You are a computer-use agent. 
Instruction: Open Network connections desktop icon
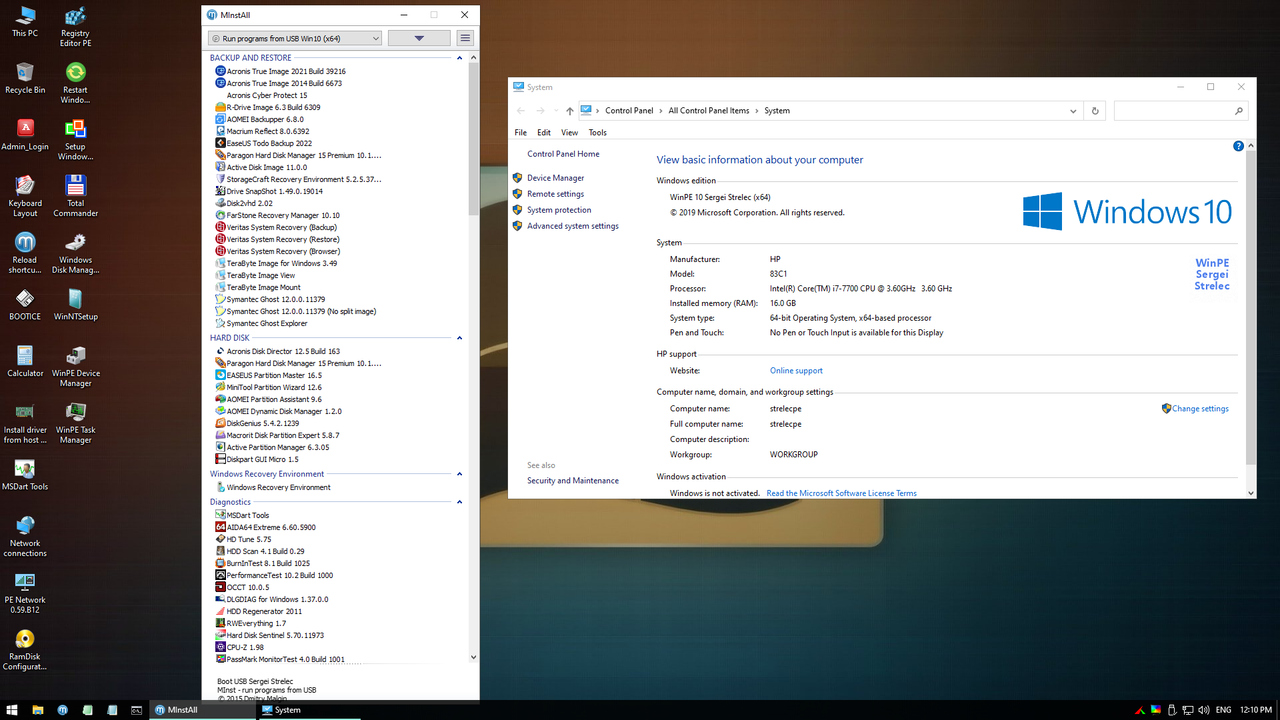point(25,537)
